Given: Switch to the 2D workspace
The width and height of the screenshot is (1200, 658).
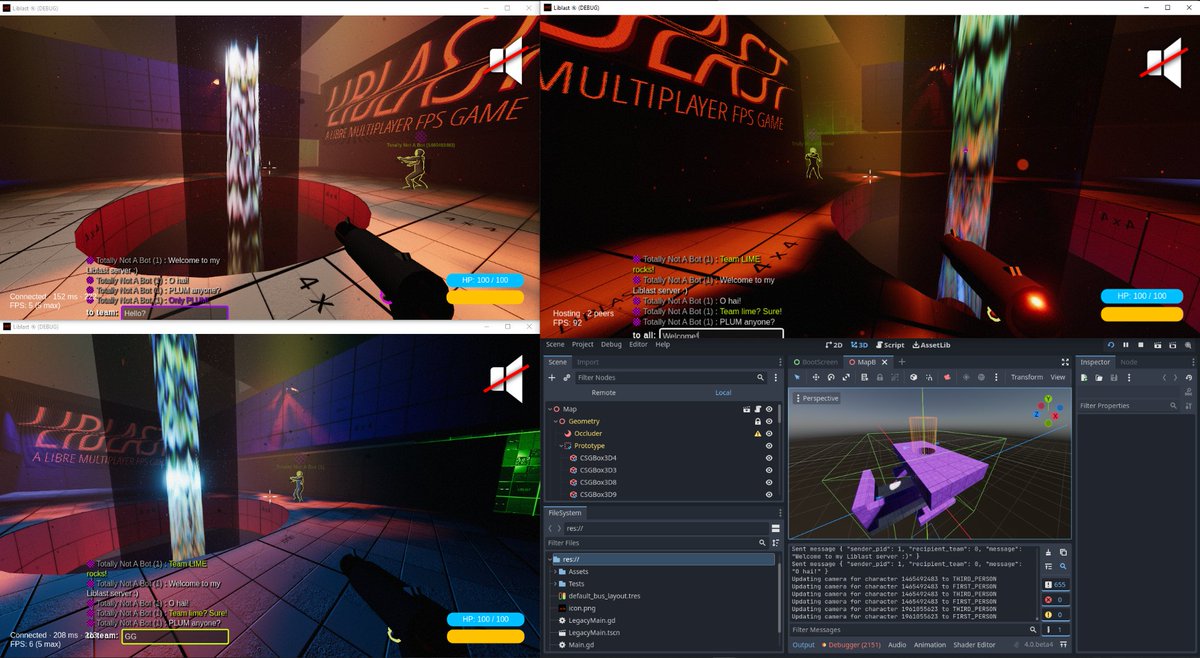Looking at the screenshot, I should tap(834, 345).
